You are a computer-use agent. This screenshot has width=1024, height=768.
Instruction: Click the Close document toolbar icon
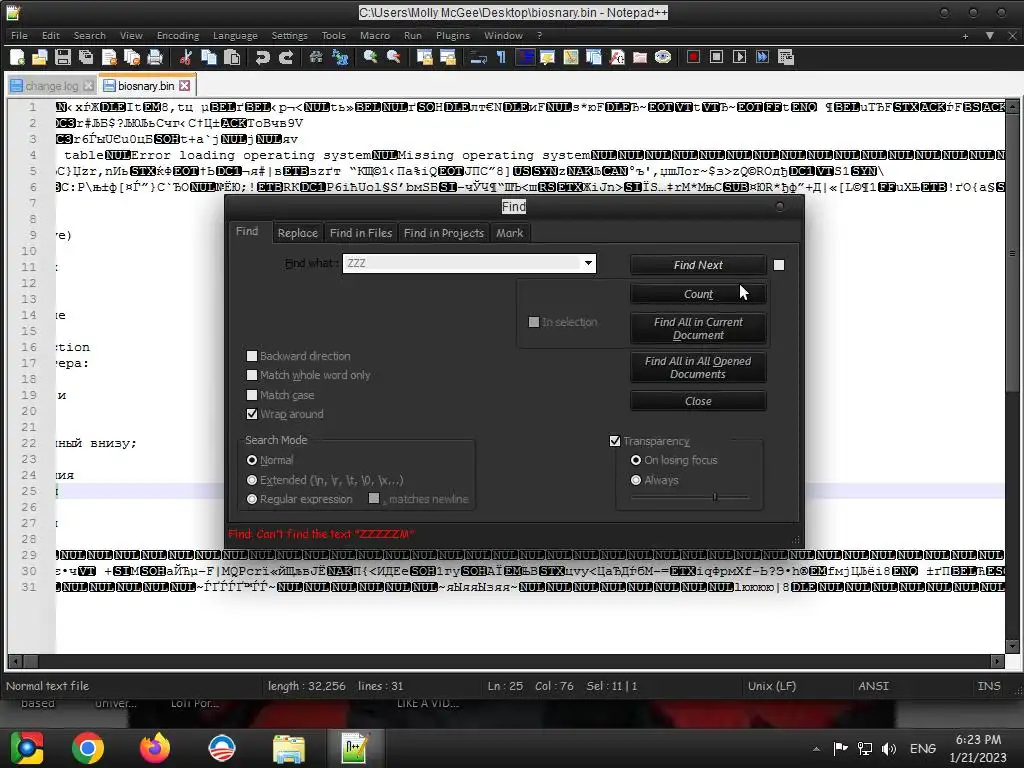109,57
